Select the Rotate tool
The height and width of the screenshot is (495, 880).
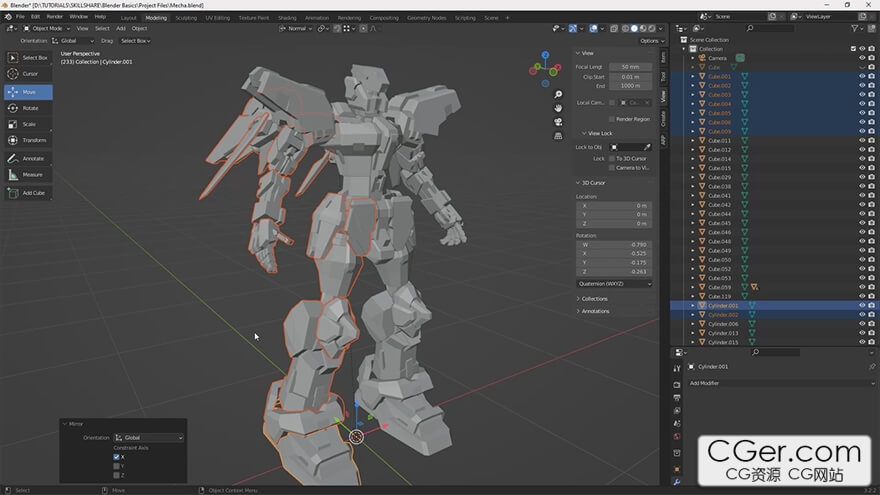[x=26, y=108]
